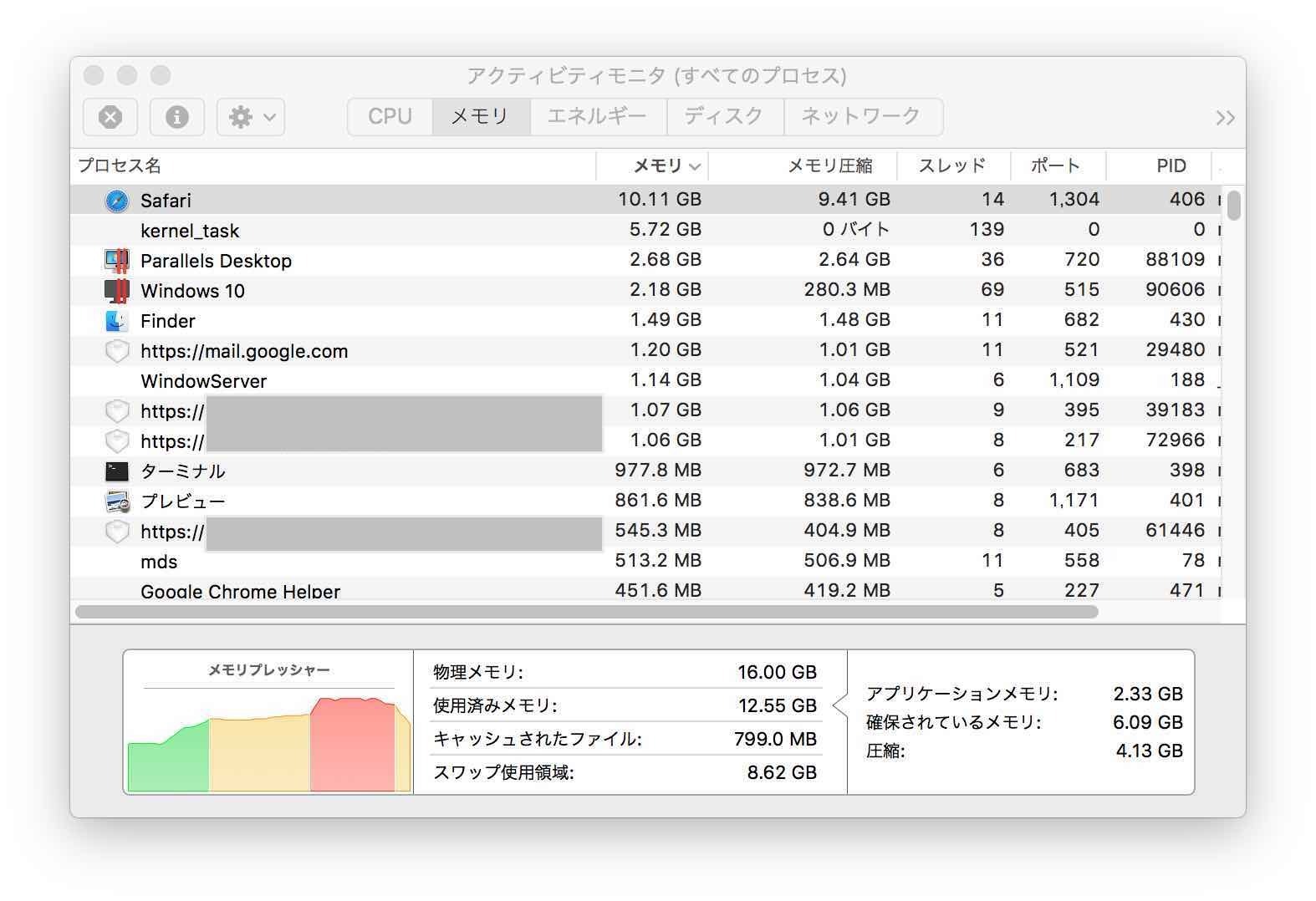The width and height of the screenshot is (1316, 901).
Task: Click kernel_task thread count 139
Action: pos(987,230)
